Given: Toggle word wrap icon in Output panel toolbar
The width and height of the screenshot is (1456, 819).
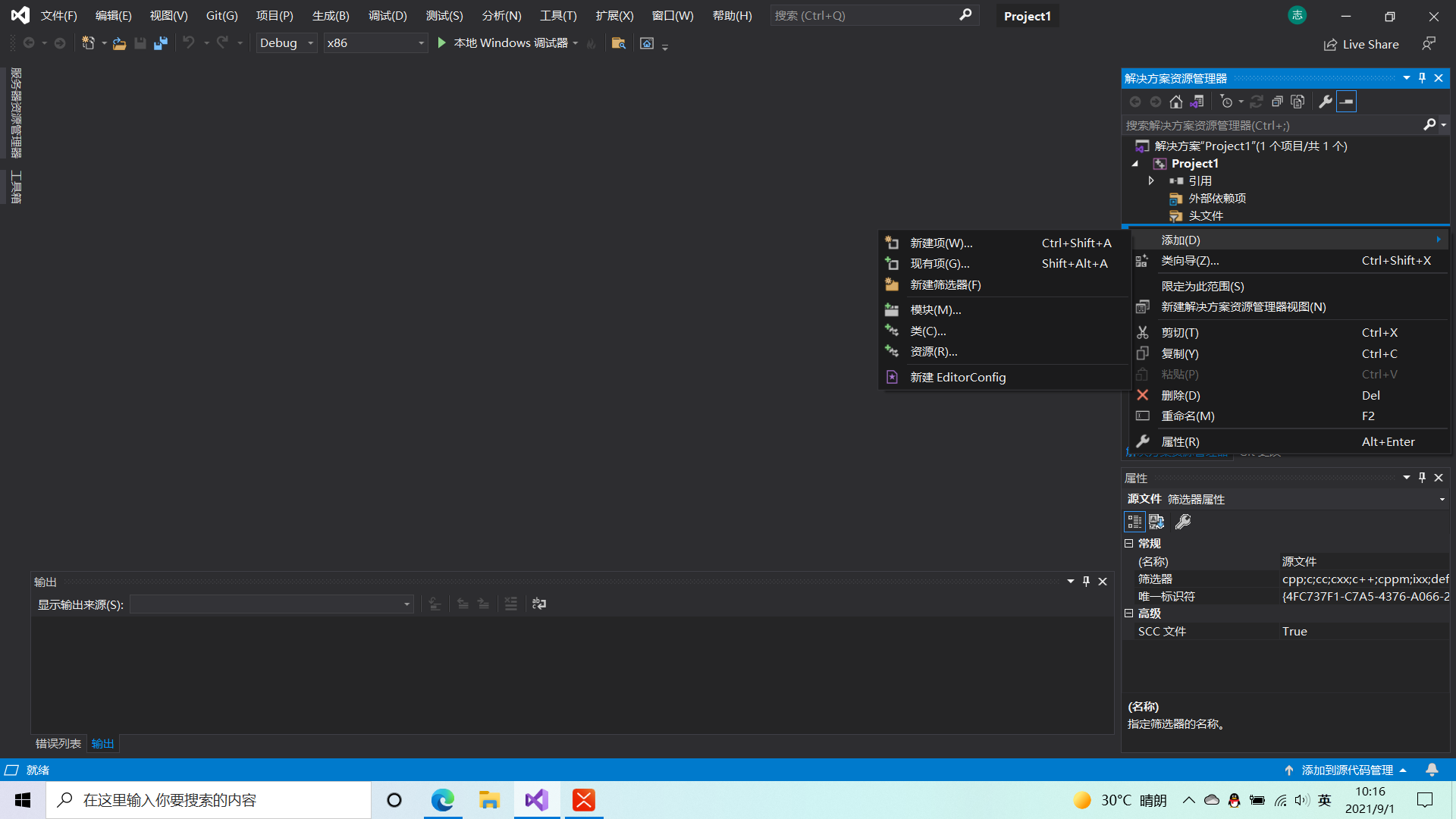Looking at the screenshot, I should pyautogui.click(x=539, y=604).
